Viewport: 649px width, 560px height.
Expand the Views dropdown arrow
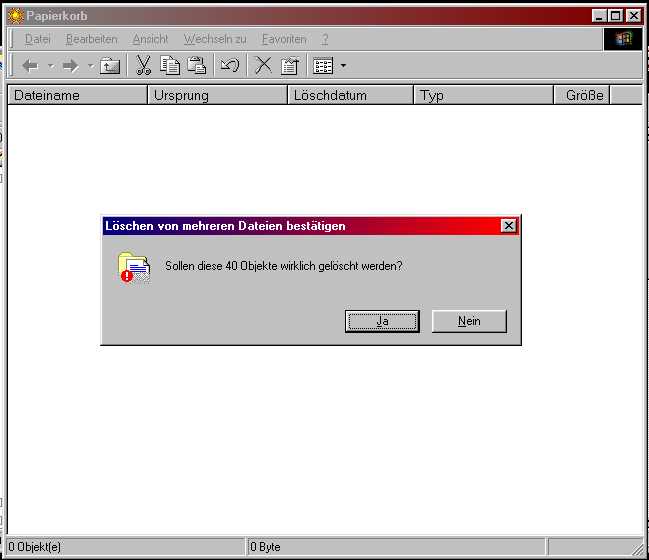pos(343,66)
